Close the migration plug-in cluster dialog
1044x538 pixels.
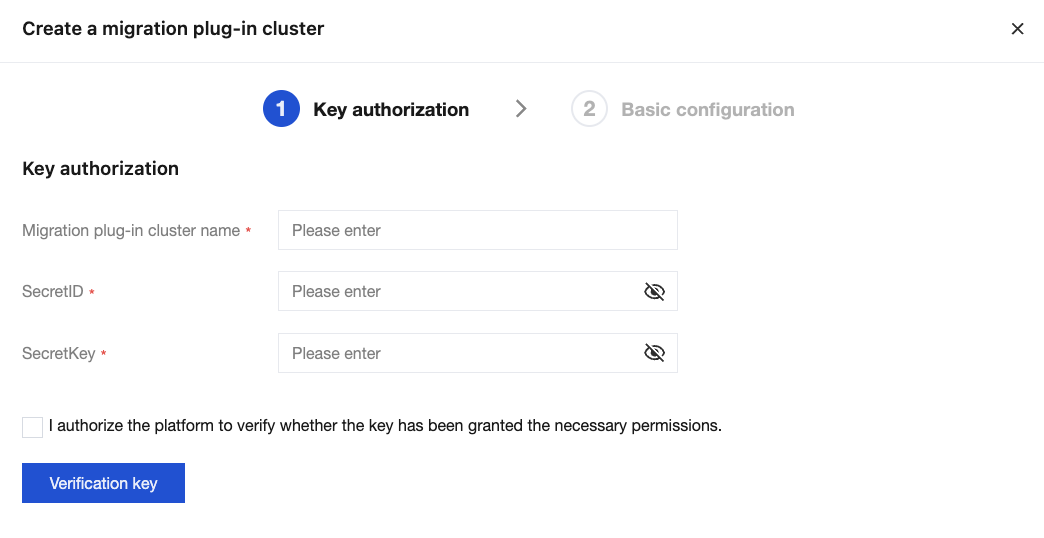click(x=1017, y=29)
